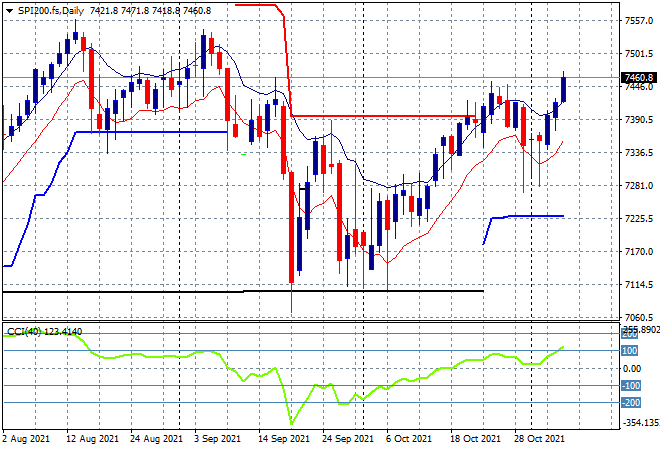Click the short blue horizontal line near 7225
The height and width of the screenshot is (450, 660).
(536, 216)
